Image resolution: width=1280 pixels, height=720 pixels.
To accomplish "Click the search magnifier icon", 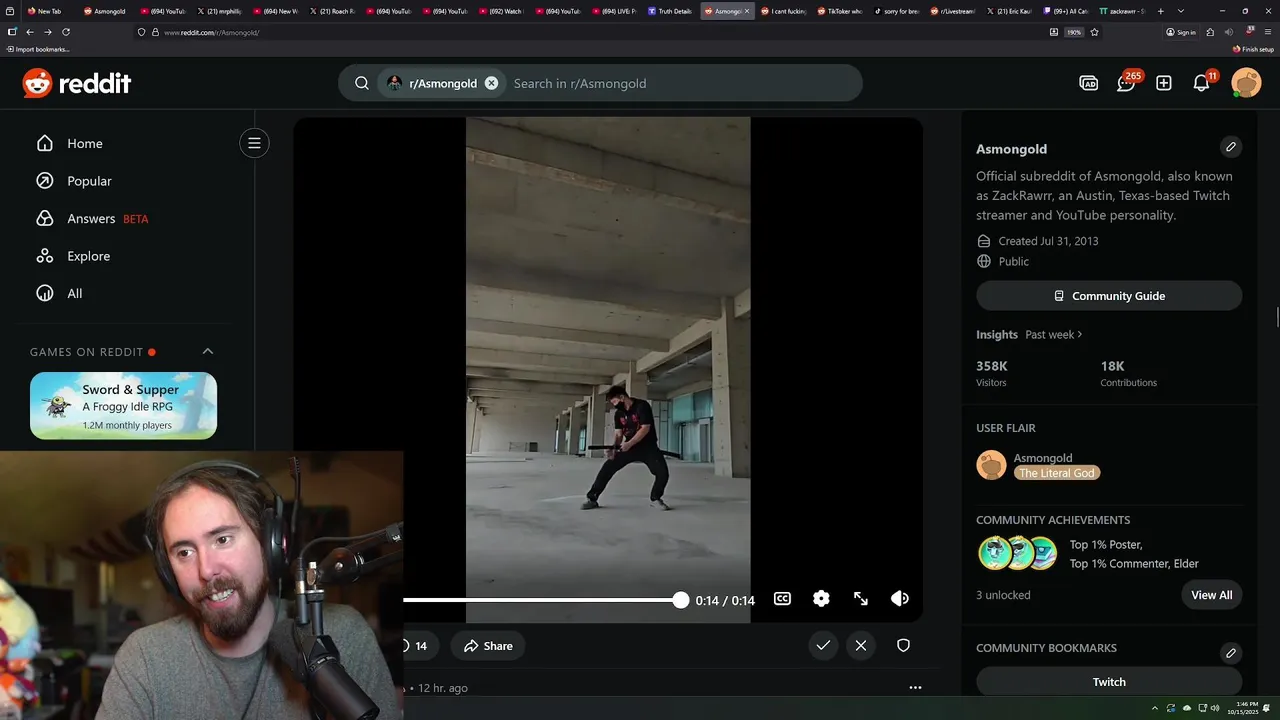I will pos(362,83).
